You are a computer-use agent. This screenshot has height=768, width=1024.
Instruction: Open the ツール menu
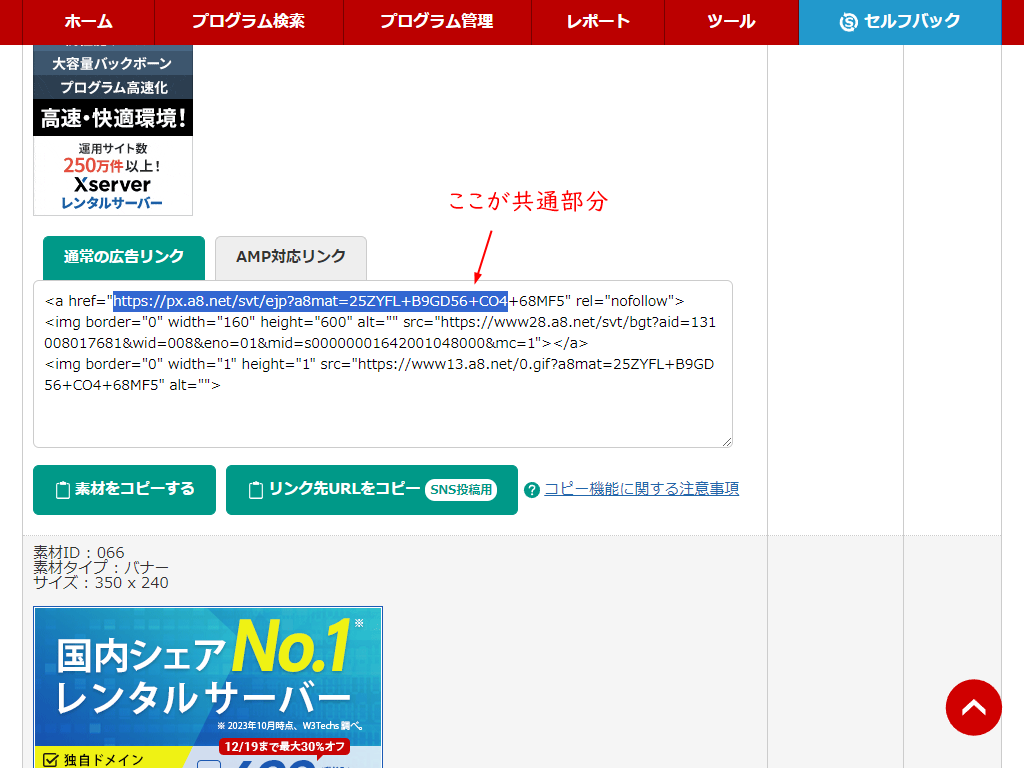click(x=731, y=21)
